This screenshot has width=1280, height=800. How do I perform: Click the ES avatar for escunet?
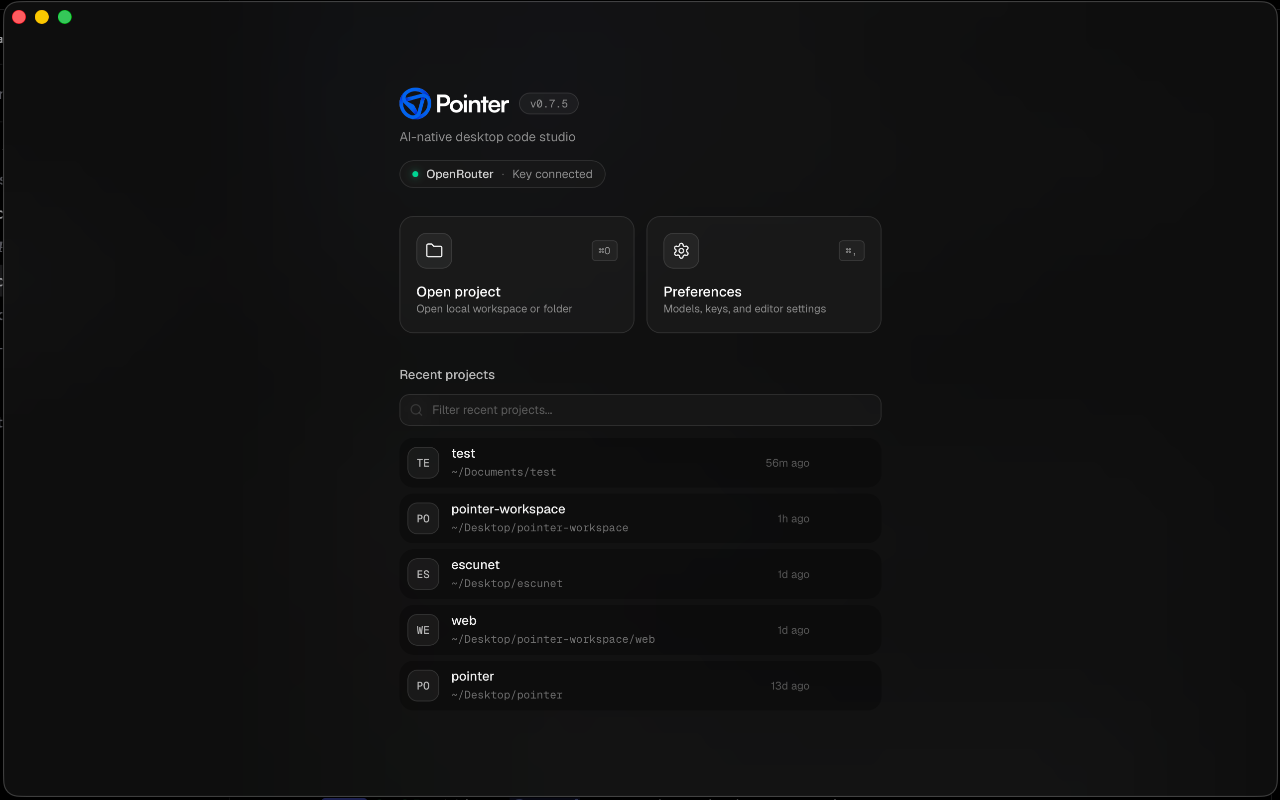tap(423, 575)
